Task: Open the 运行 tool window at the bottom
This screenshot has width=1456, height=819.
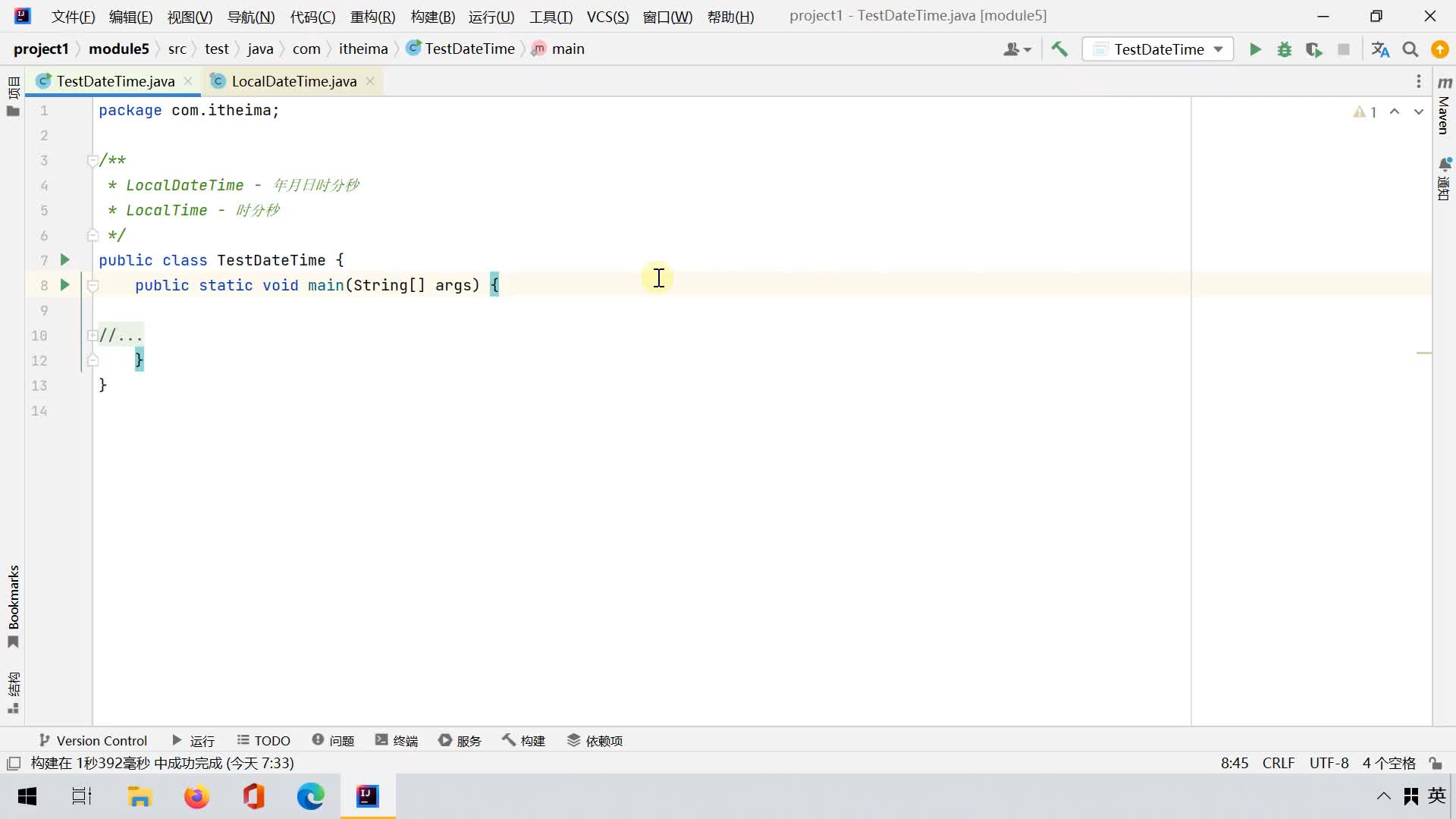Action: (193, 741)
